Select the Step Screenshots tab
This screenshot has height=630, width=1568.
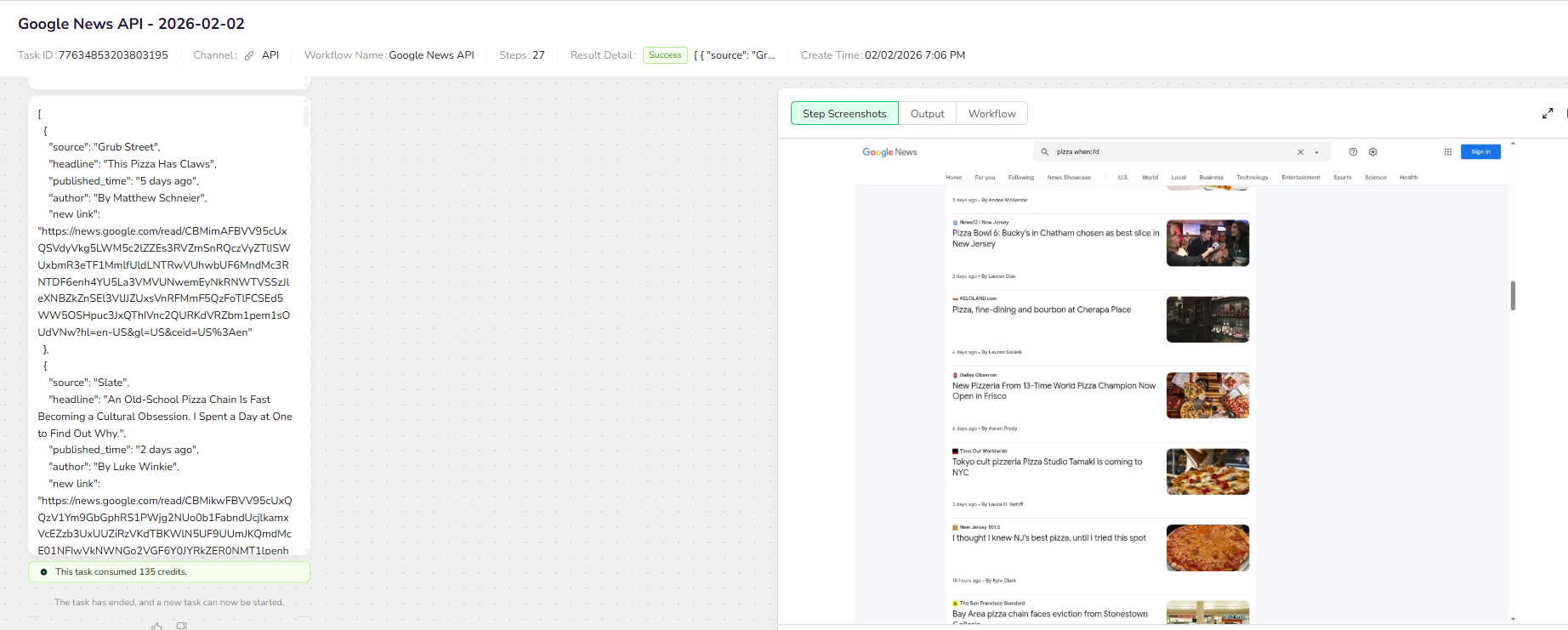844,114
